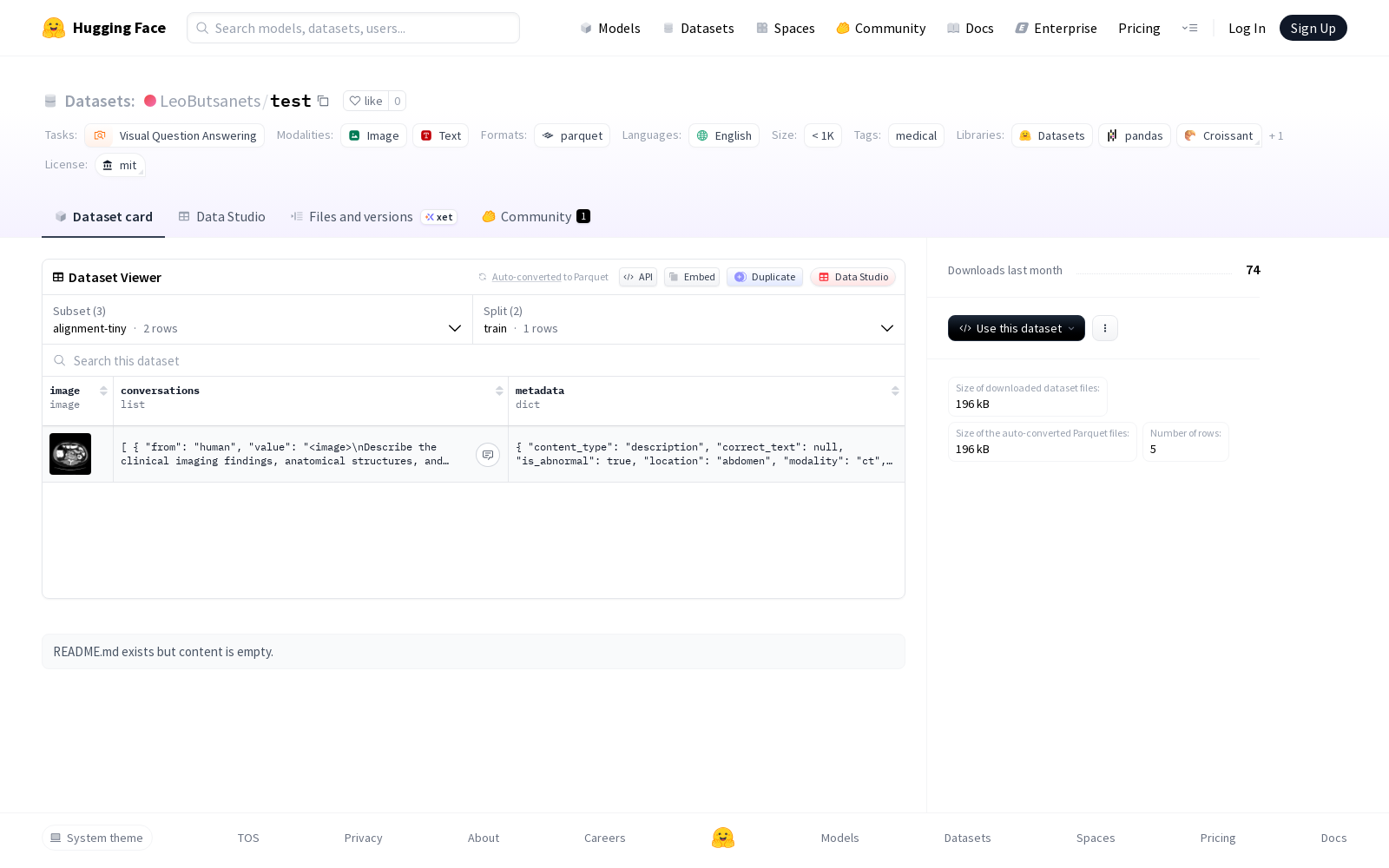The width and height of the screenshot is (1389, 868).
Task: Open the additional navigation menu icon in header
Action: tap(1189, 28)
